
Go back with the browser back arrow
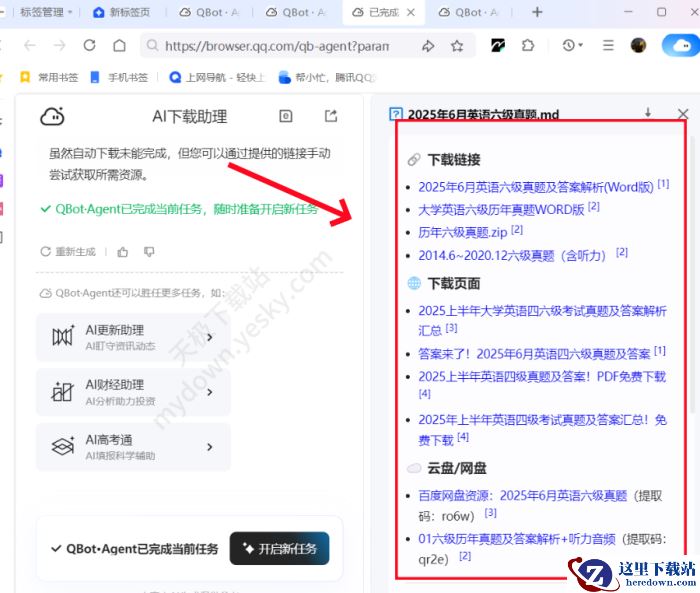click(30, 45)
